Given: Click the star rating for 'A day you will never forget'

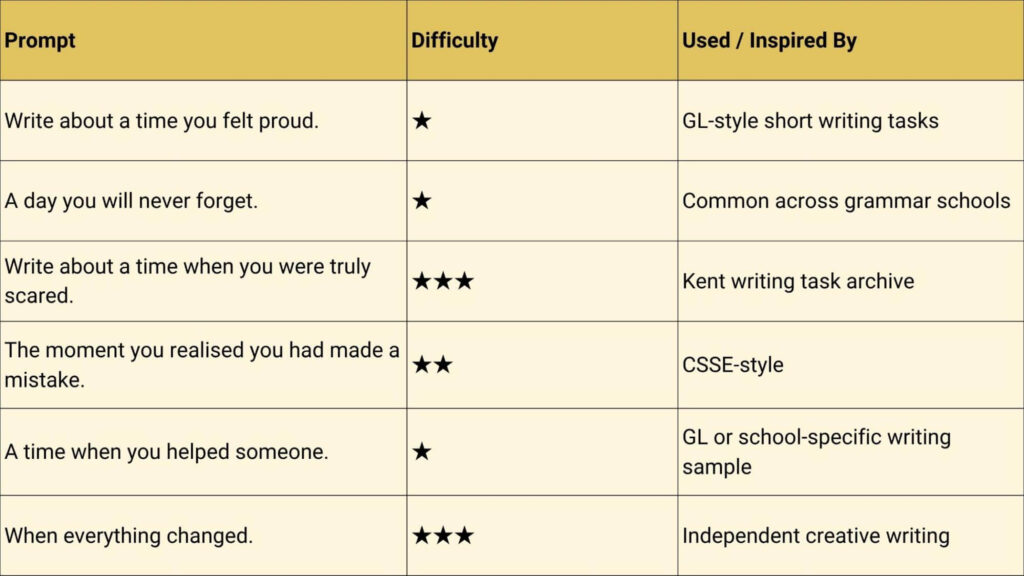Looking at the screenshot, I should click(422, 201).
